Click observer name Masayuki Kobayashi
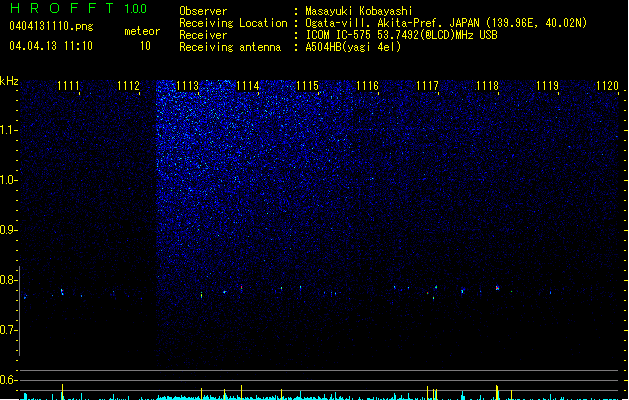Viewport: 629px width, 400px height. (x=359, y=11)
